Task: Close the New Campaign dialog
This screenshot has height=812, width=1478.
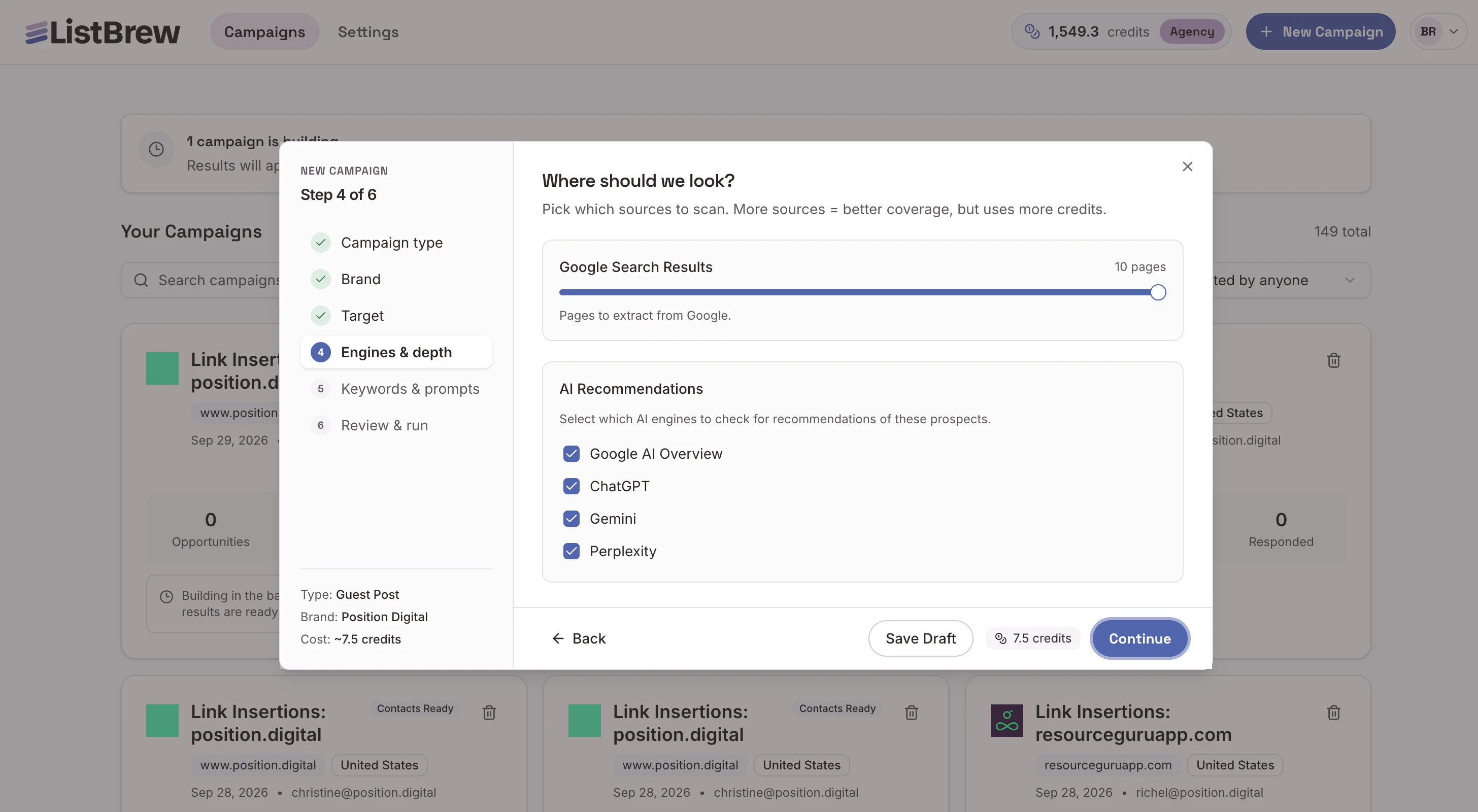Action: (x=1187, y=166)
